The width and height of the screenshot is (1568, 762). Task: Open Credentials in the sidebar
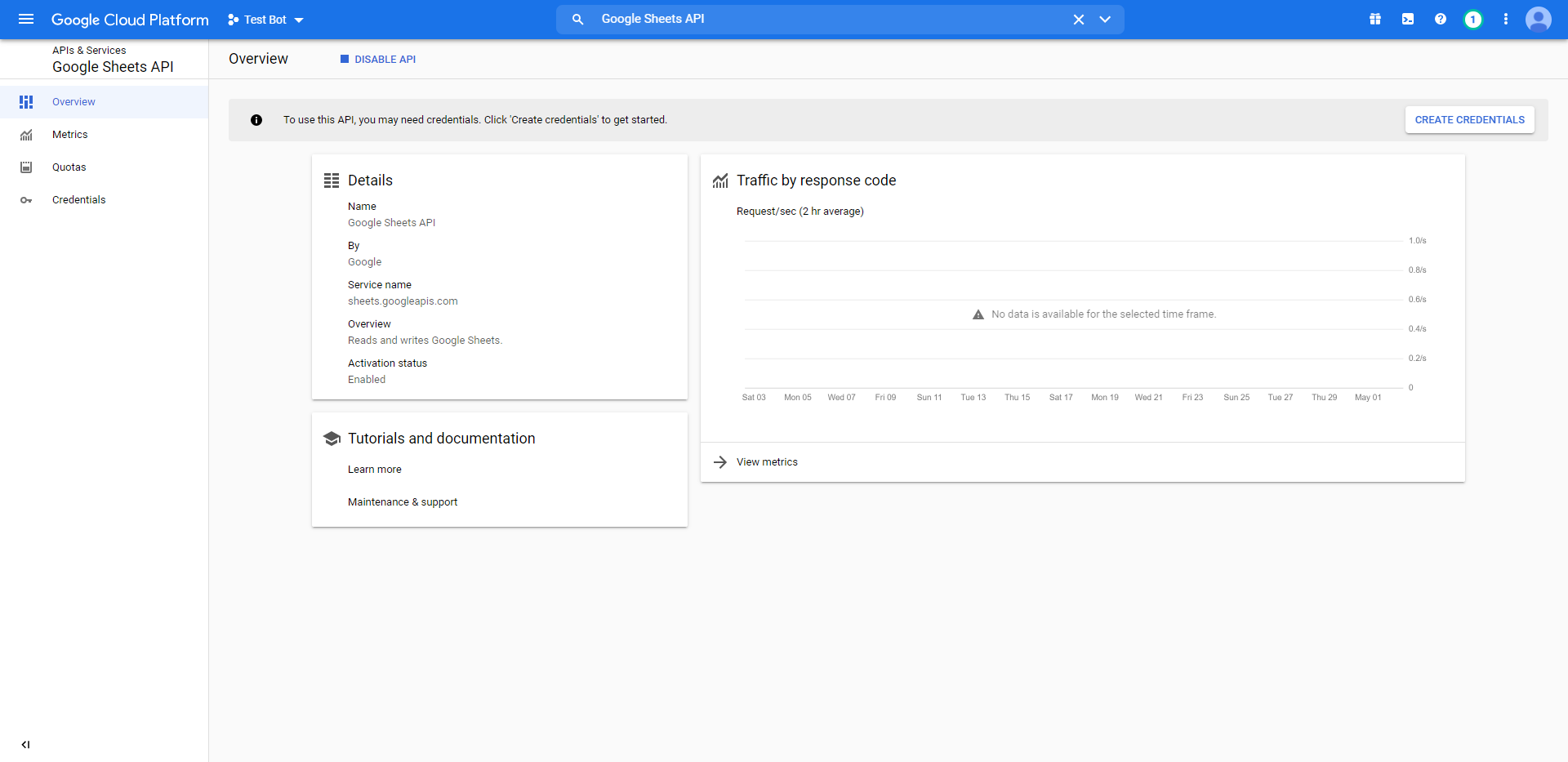tap(79, 200)
